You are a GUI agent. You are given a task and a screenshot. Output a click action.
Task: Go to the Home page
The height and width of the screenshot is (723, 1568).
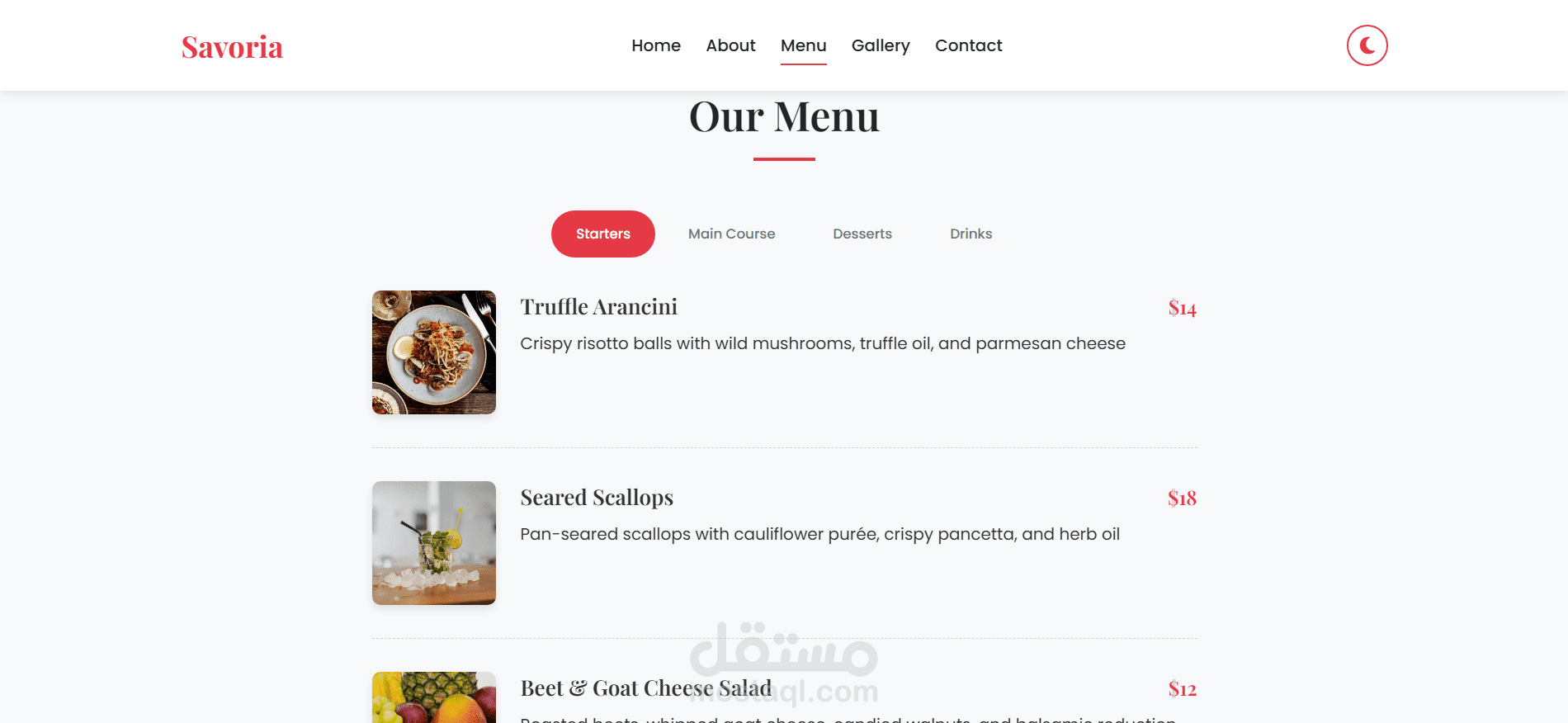tap(656, 45)
